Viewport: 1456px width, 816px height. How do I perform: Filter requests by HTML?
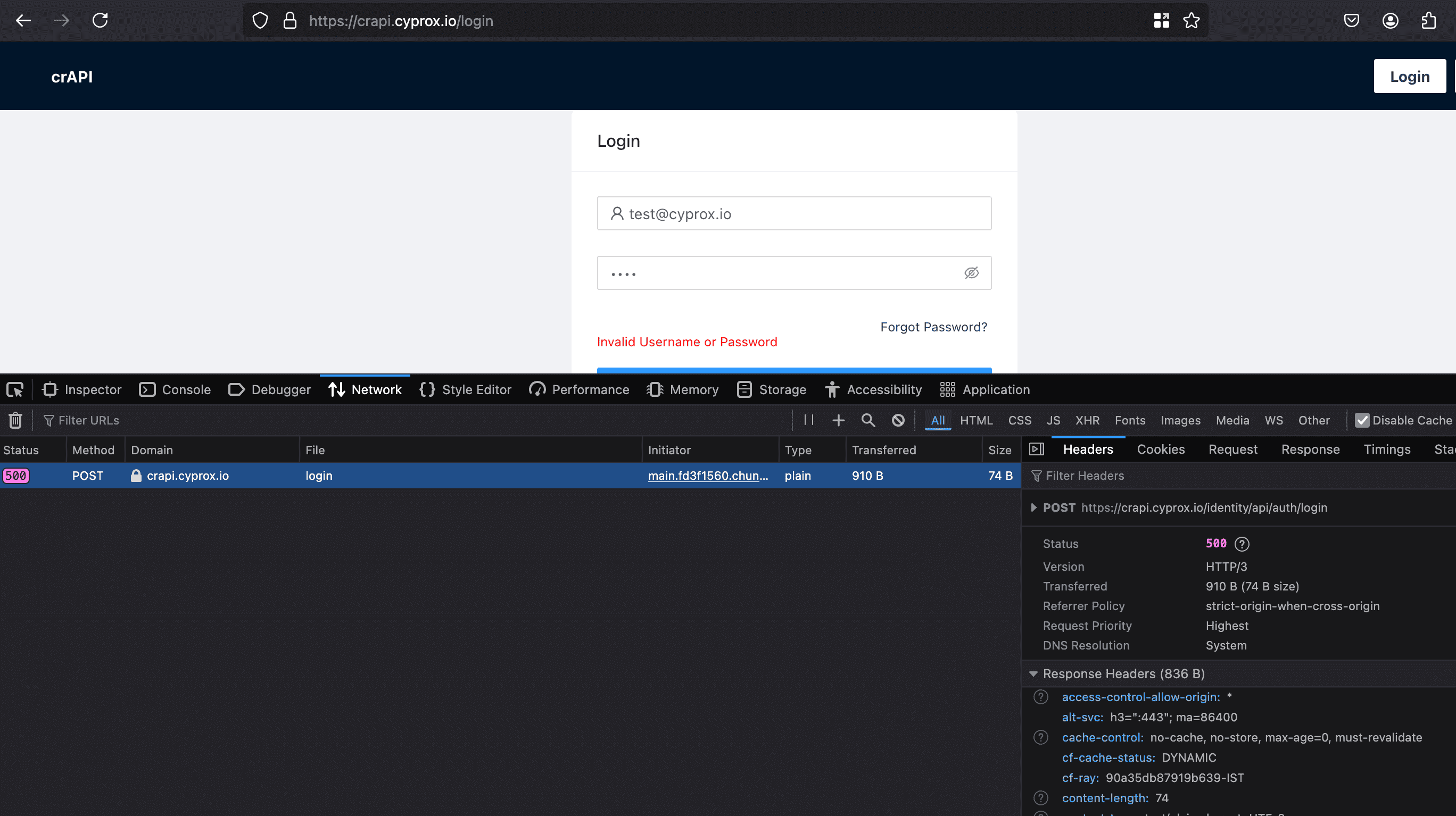[x=976, y=420]
